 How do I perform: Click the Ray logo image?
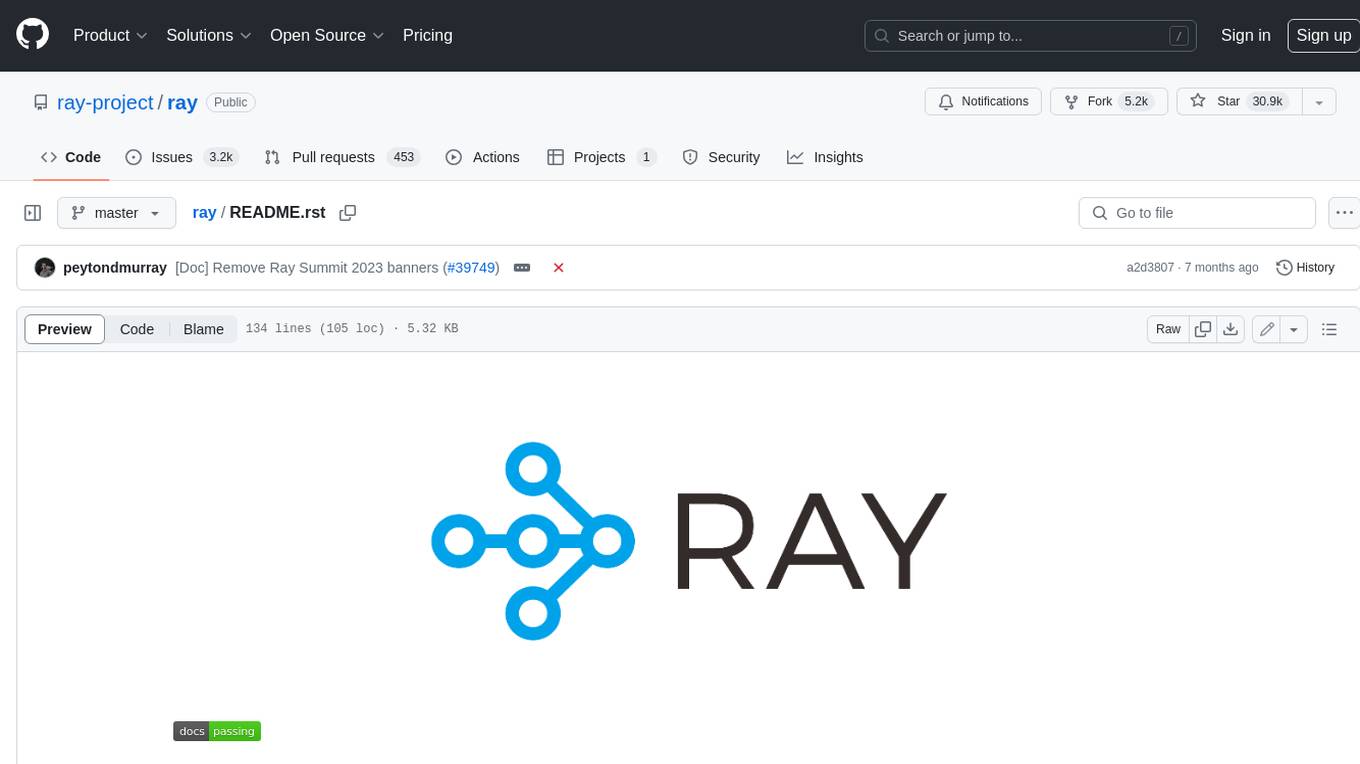[689, 541]
